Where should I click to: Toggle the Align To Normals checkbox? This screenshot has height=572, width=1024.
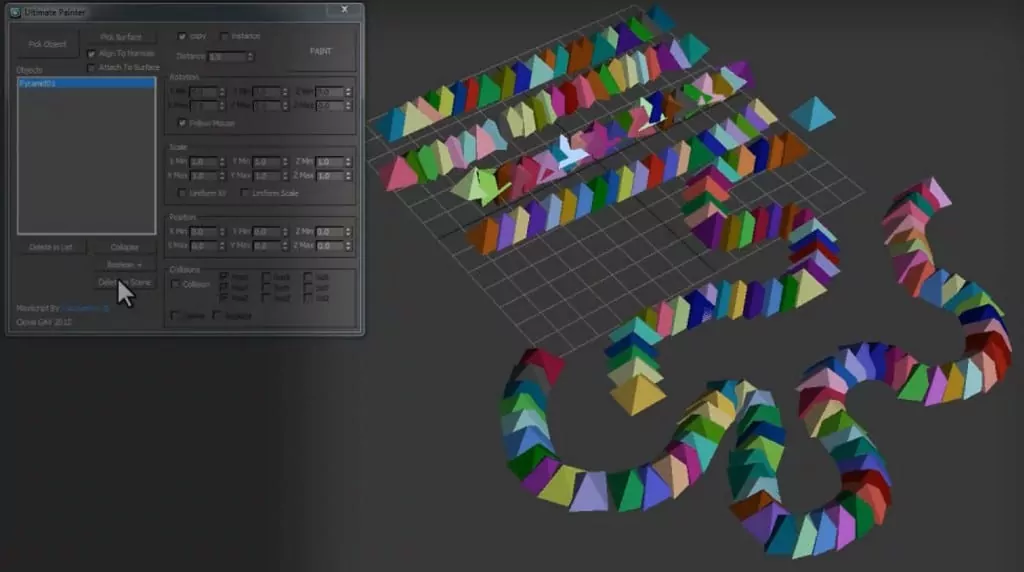[x=92, y=54]
